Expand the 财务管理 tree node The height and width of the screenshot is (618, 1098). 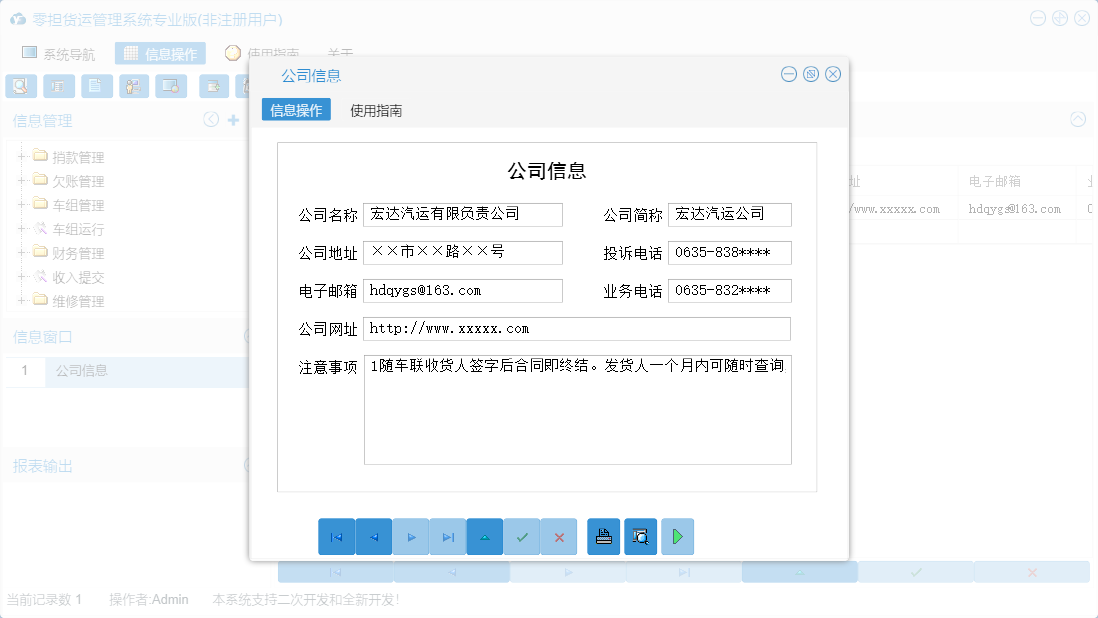pos(22,252)
